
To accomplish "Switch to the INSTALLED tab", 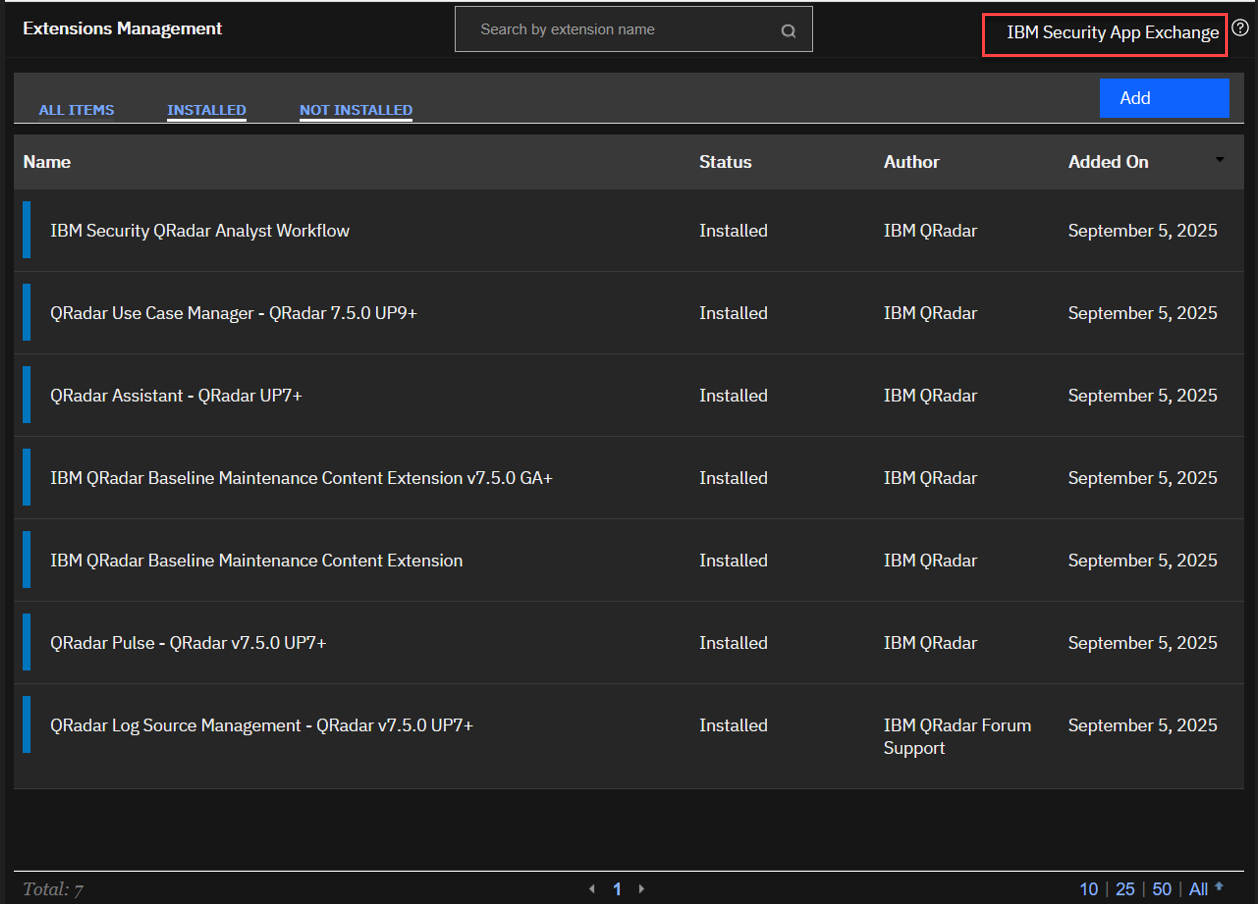I will (x=206, y=110).
